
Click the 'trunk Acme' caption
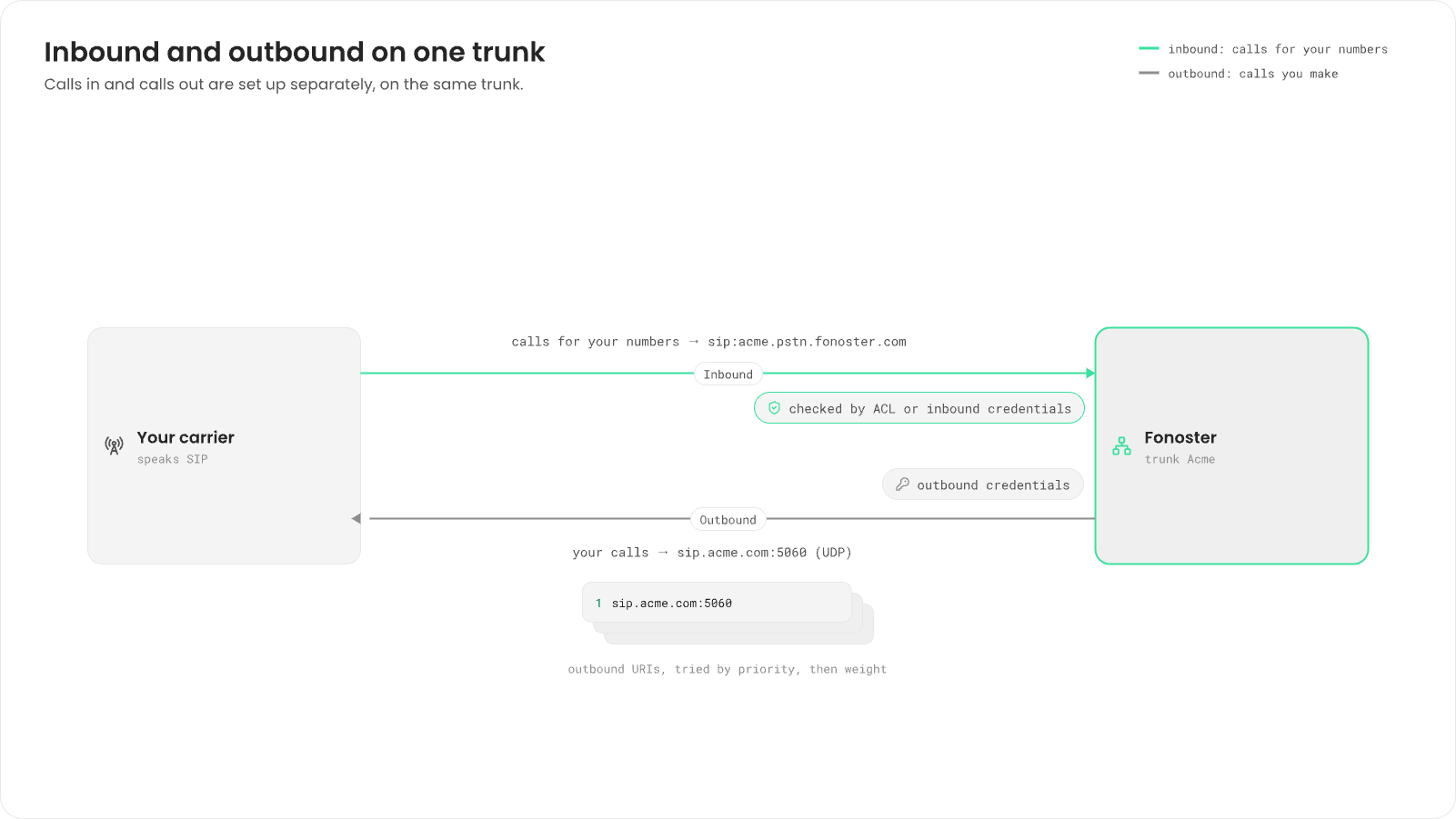point(1180,459)
